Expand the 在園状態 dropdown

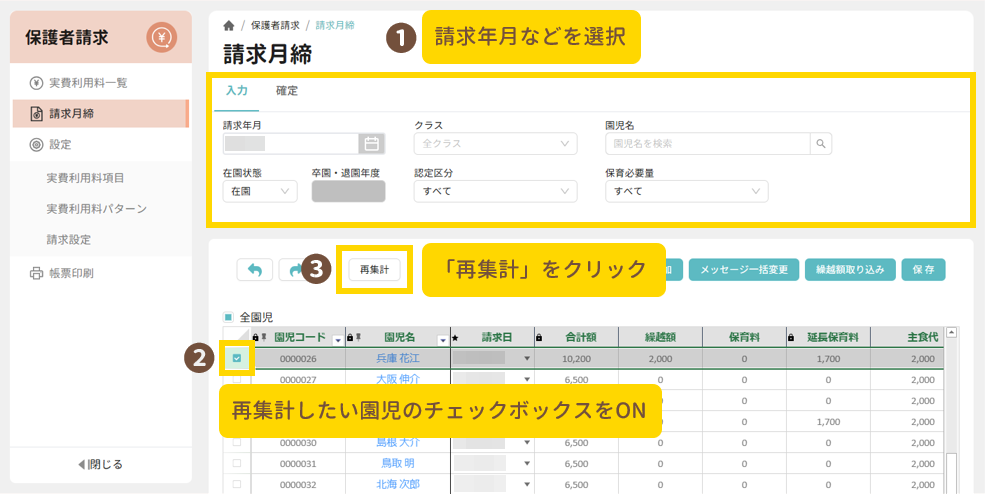tap(260, 191)
